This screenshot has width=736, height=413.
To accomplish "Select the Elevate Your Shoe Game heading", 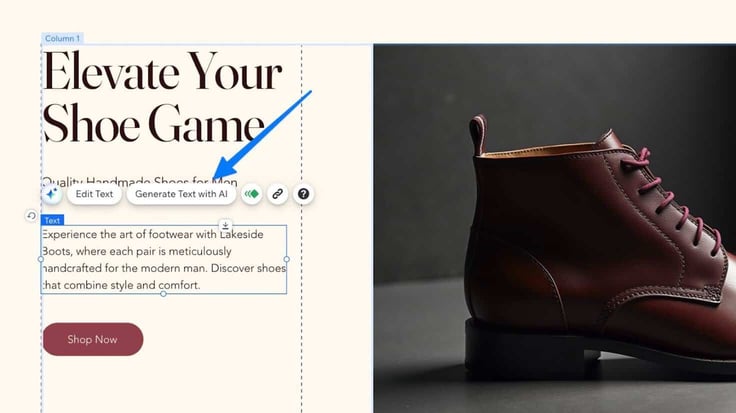I will tap(162, 98).
